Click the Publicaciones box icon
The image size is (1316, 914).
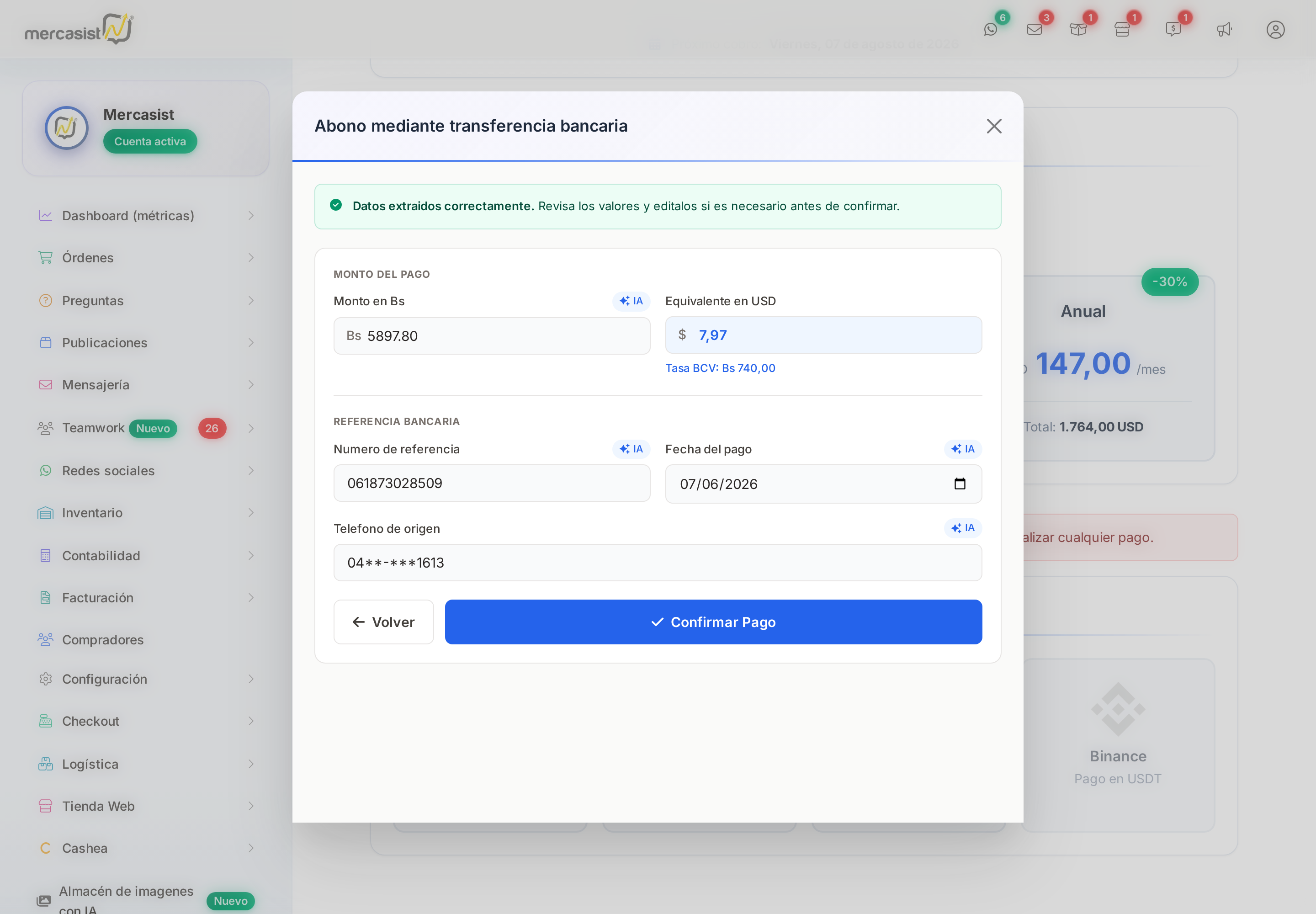tap(45, 342)
